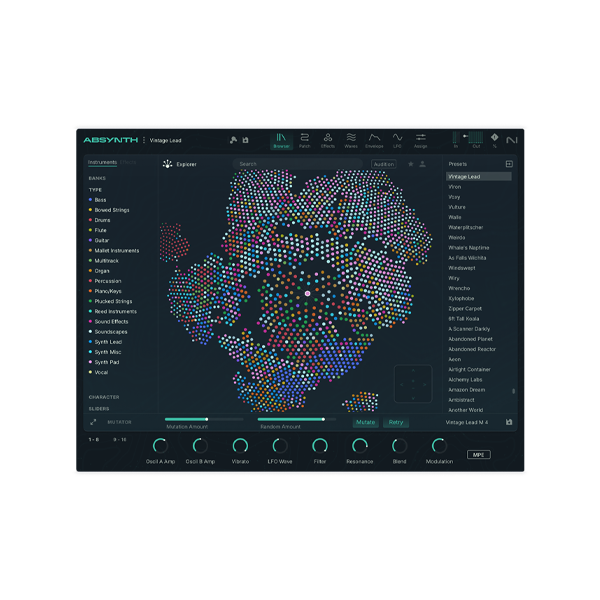Open the Effects page icon
The image size is (600, 600).
pyautogui.click(x=327, y=139)
